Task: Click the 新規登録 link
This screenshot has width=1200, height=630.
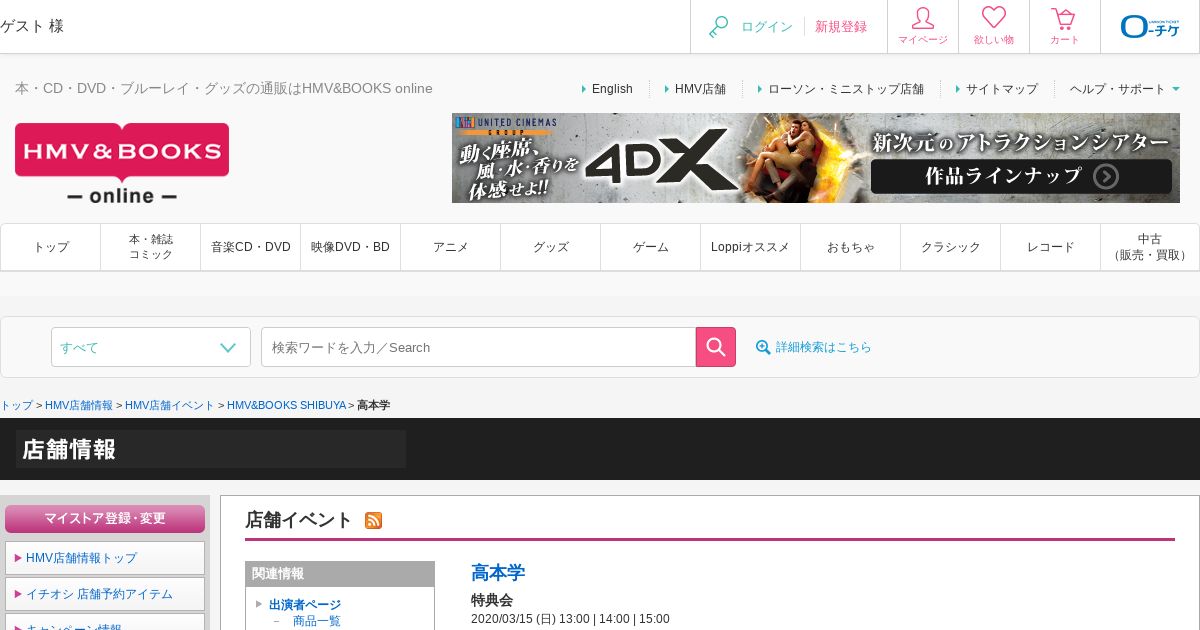Action: click(x=841, y=27)
